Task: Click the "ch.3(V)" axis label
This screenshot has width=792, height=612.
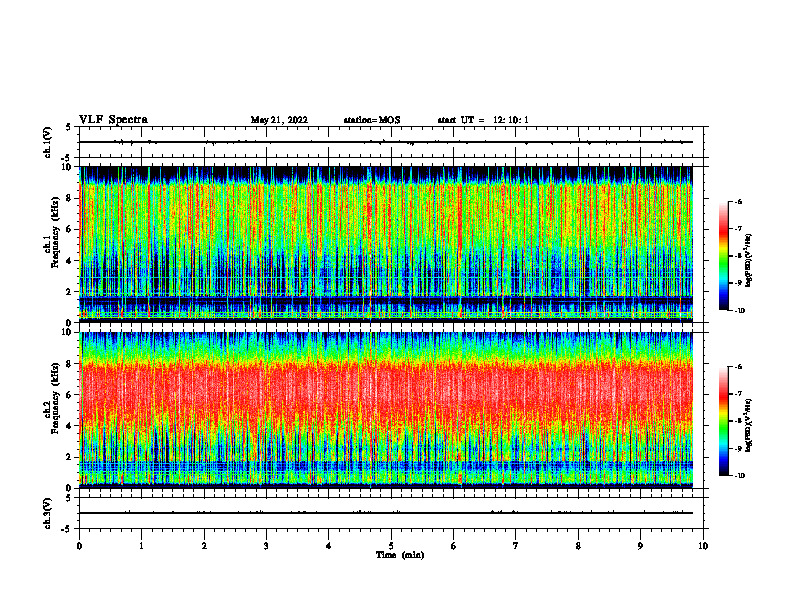Action: coord(47,513)
